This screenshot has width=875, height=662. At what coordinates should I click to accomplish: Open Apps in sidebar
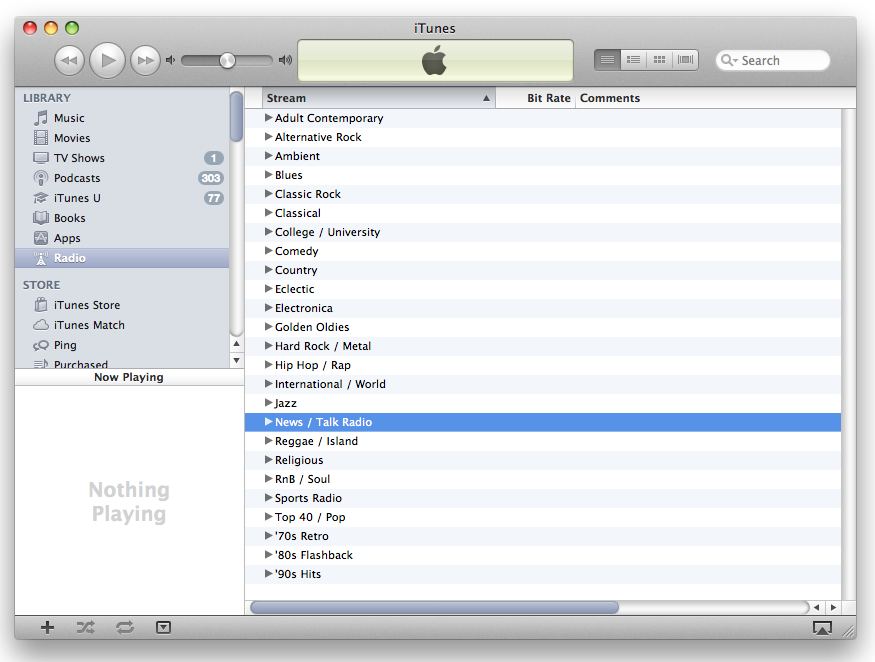point(122,238)
